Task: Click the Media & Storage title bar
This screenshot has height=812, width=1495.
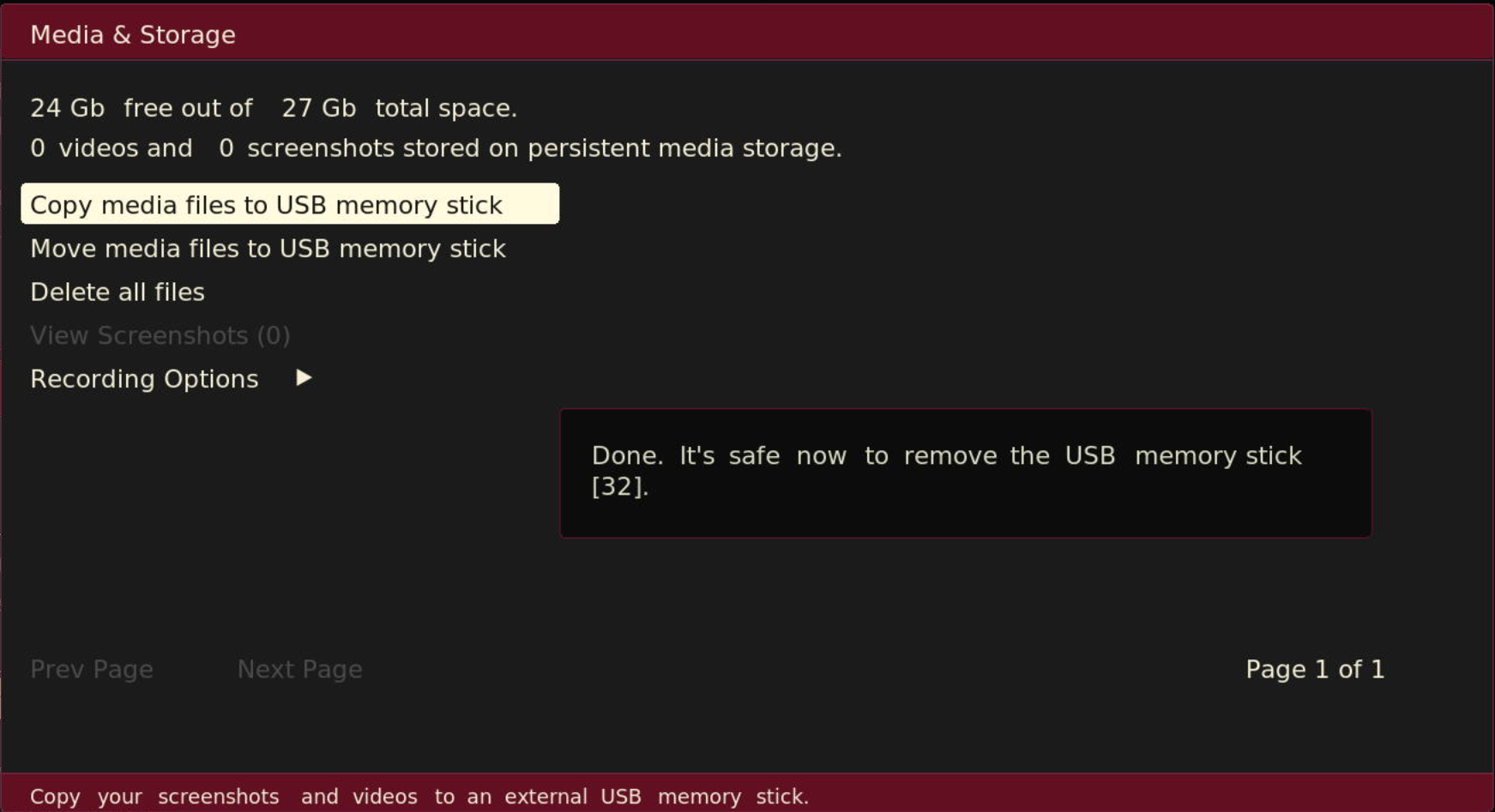Action: (133, 34)
